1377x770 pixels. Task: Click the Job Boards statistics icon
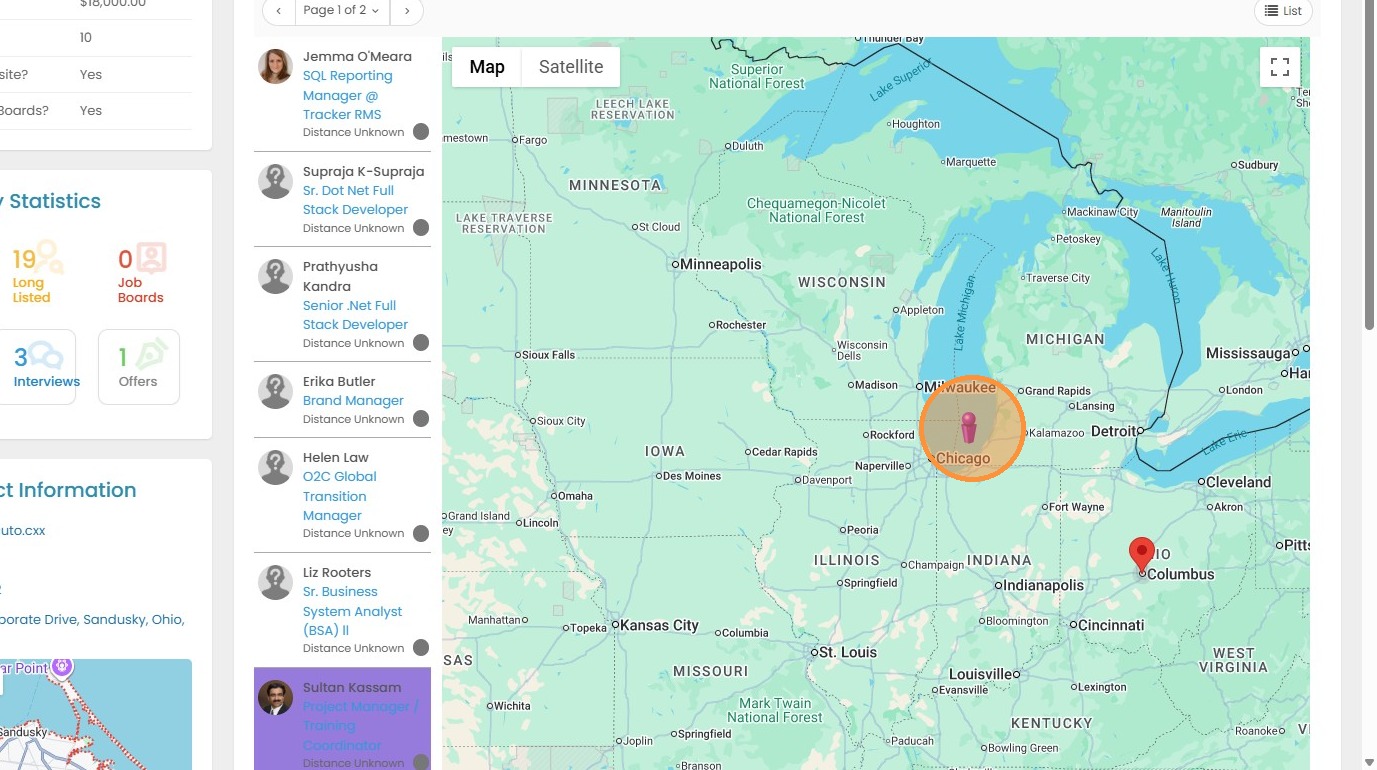click(151, 258)
